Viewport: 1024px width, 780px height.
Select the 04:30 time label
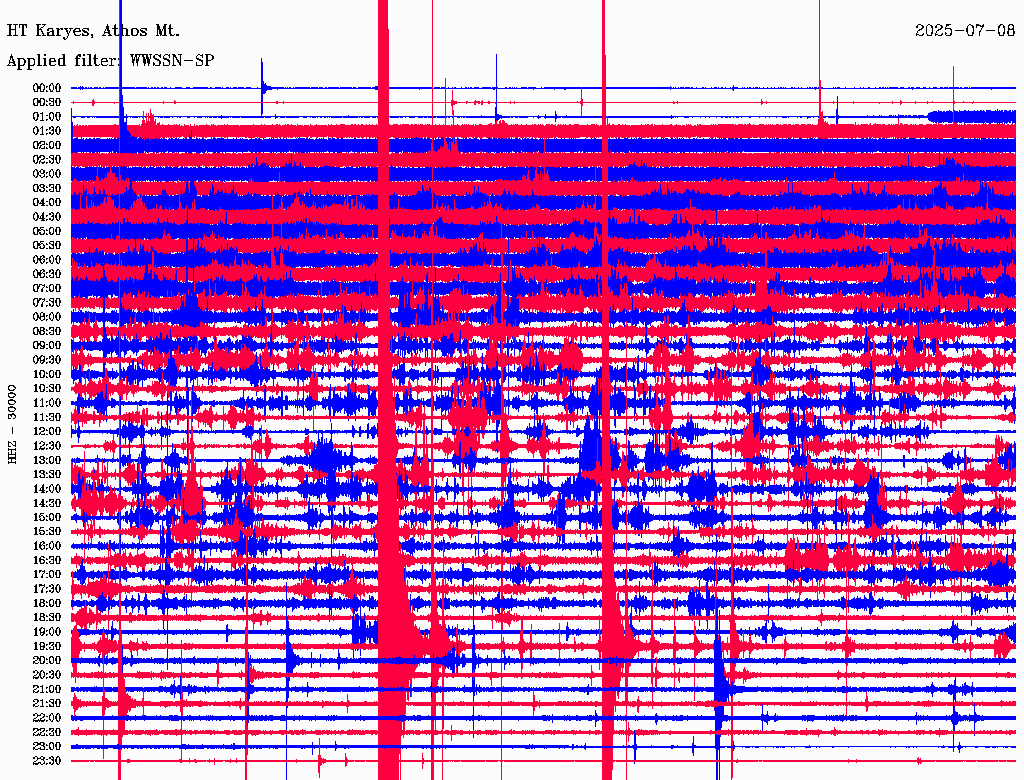[x=47, y=217]
